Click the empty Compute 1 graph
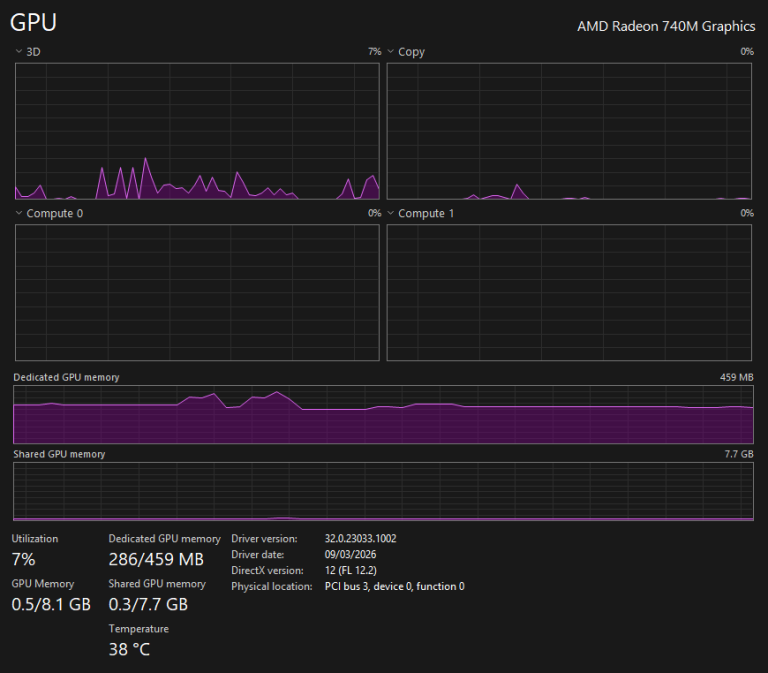 [569, 292]
